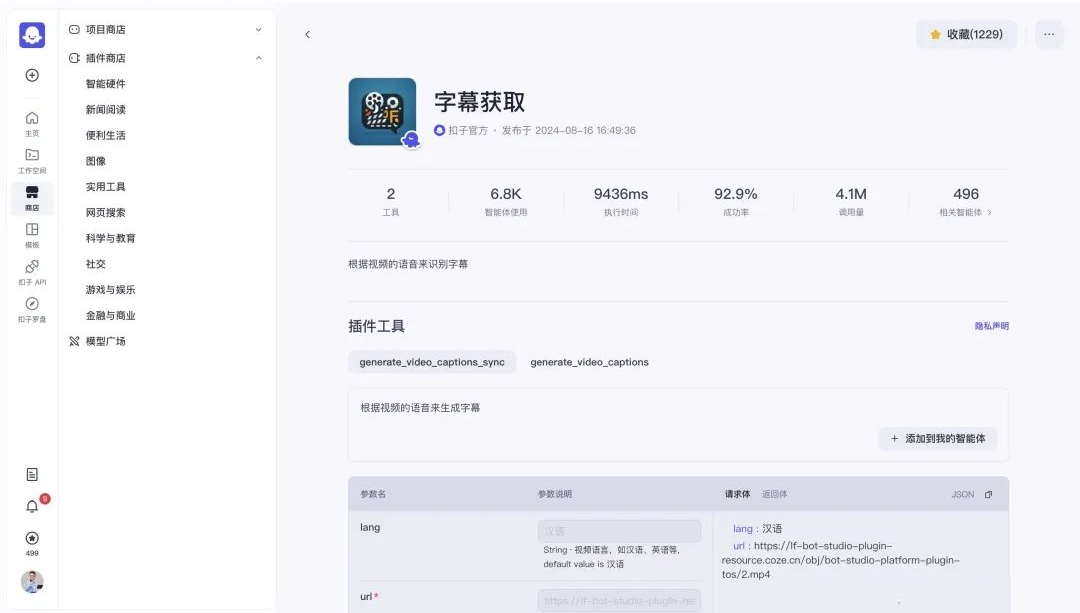Screen dimensions: 1080x613
Task: Select the 社交 category
Action: tap(96, 264)
